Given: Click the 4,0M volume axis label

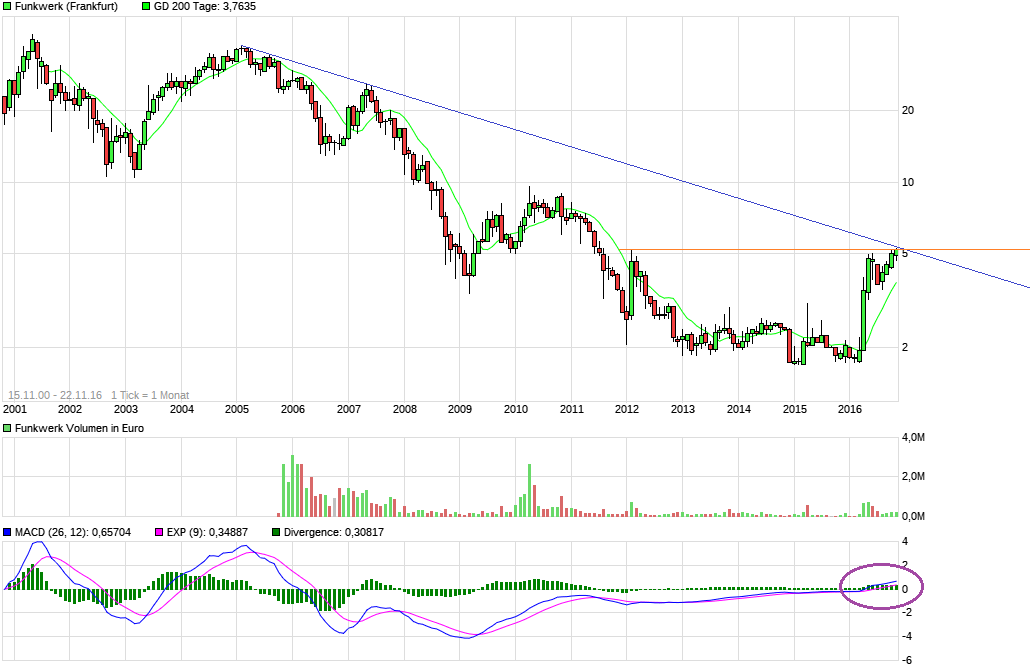Looking at the screenshot, I should (912, 438).
